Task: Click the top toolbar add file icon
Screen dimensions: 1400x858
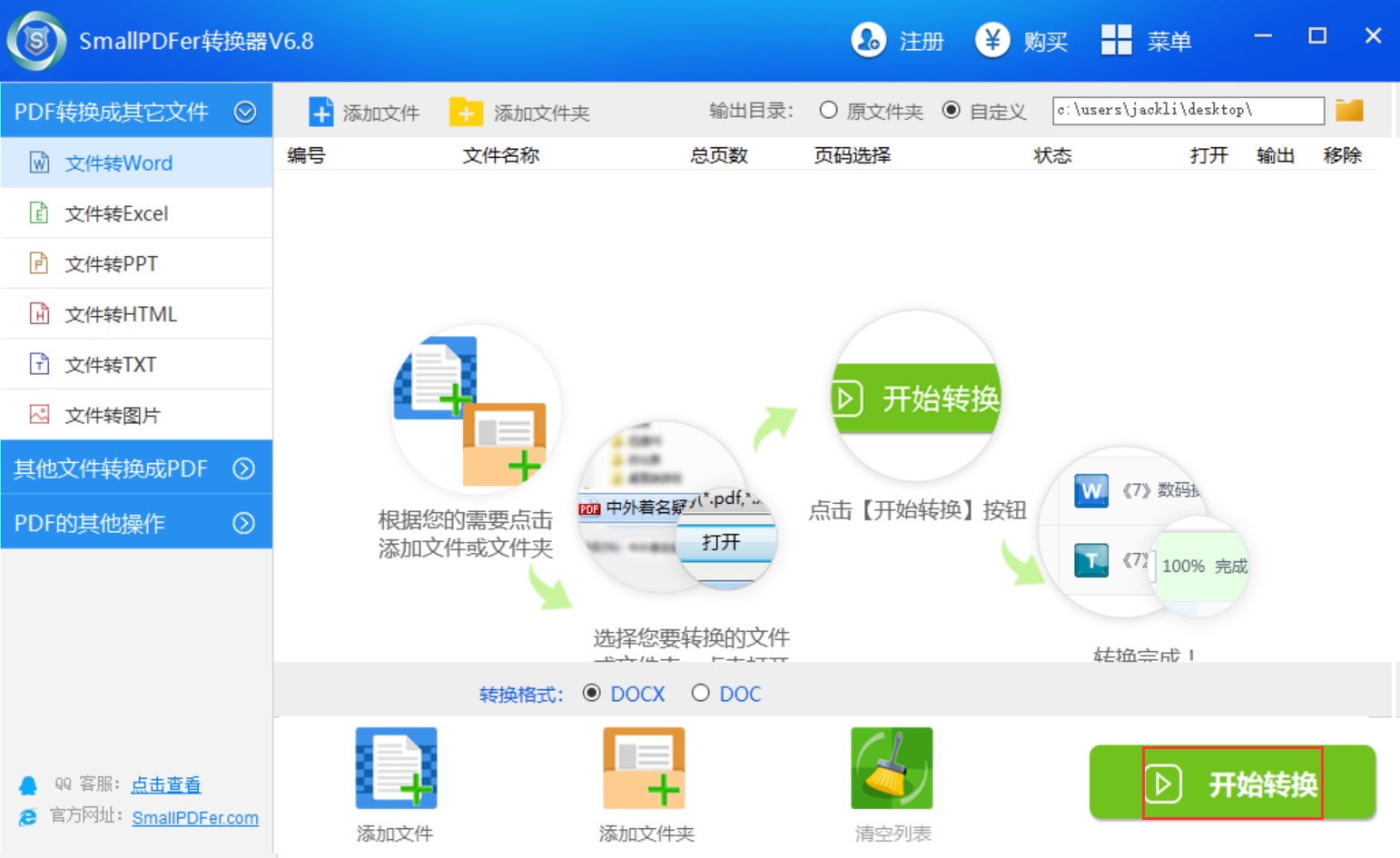Action: point(321,112)
